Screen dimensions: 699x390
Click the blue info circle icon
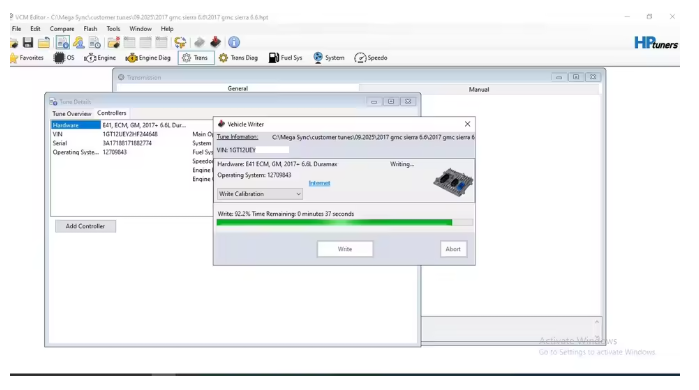(234, 42)
